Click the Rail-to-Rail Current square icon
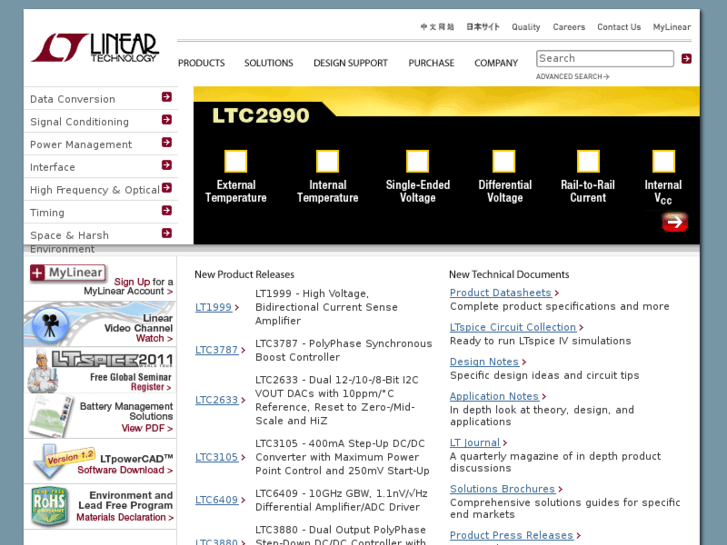727x545 pixels. (588, 161)
